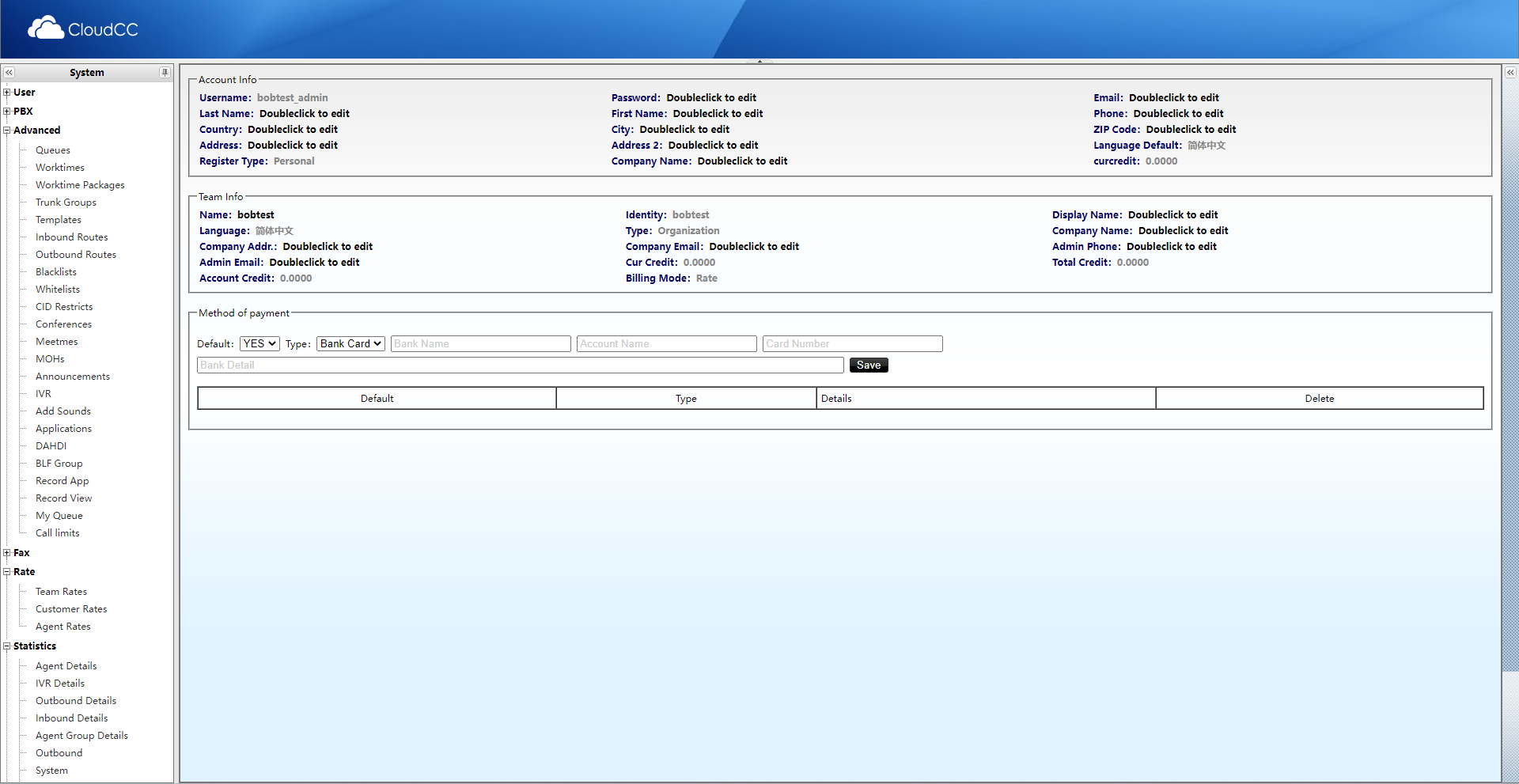The height and width of the screenshot is (784, 1519).
Task: Expand the User tree node
Action: [x=6, y=92]
